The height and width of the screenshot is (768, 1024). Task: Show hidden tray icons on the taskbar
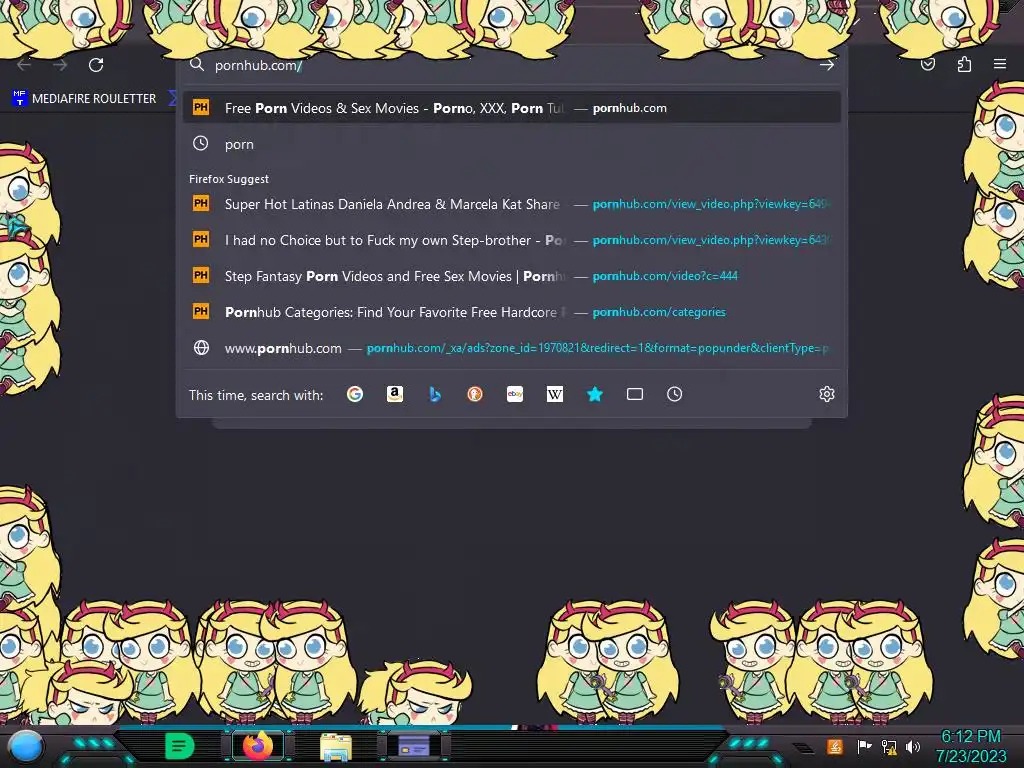click(x=803, y=748)
